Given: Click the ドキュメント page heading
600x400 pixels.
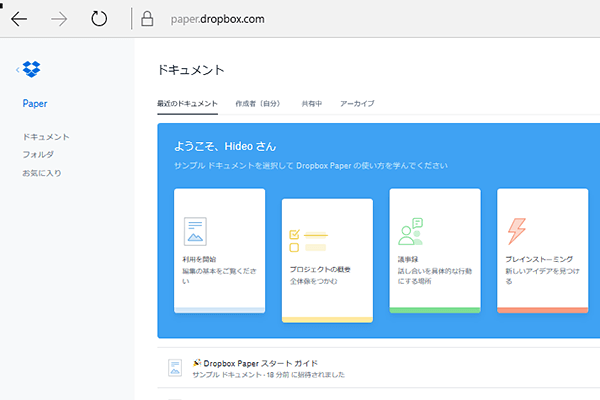Looking at the screenshot, I should 191,70.
